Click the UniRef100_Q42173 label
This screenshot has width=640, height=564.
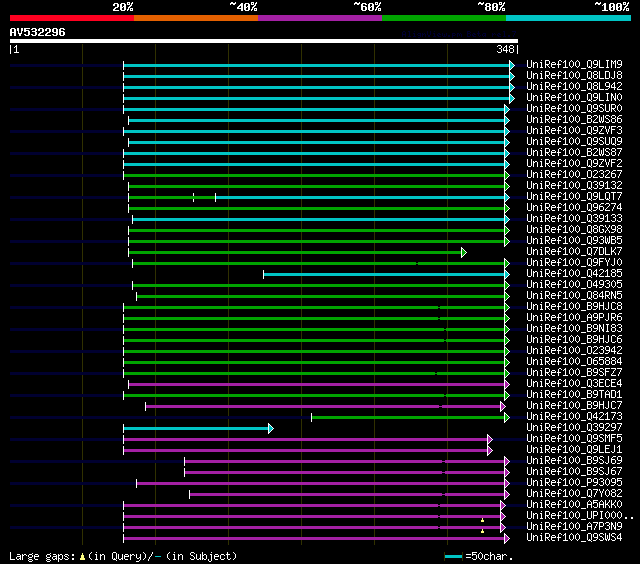pyautogui.click(x=574, y=417)
